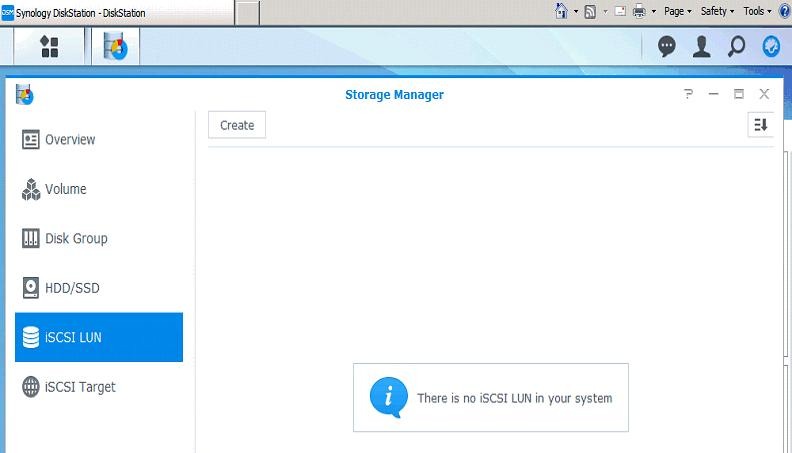Image resolution: width=792 pixels, height=453 pixels.
Task: Expand the Safety dropdown menu
Action: coord(717,11)
